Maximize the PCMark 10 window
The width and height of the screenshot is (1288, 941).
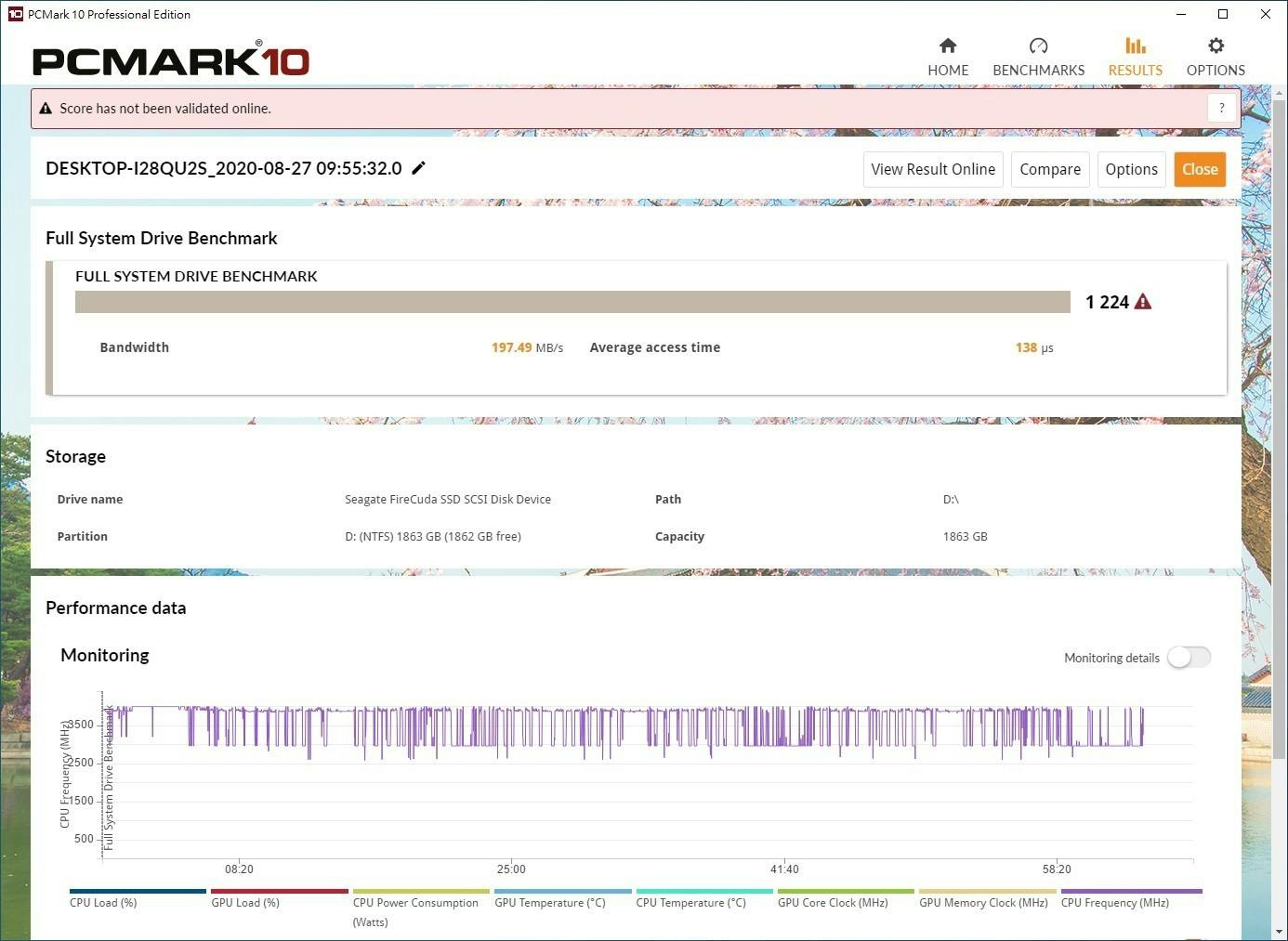(x=1223, y=14)
